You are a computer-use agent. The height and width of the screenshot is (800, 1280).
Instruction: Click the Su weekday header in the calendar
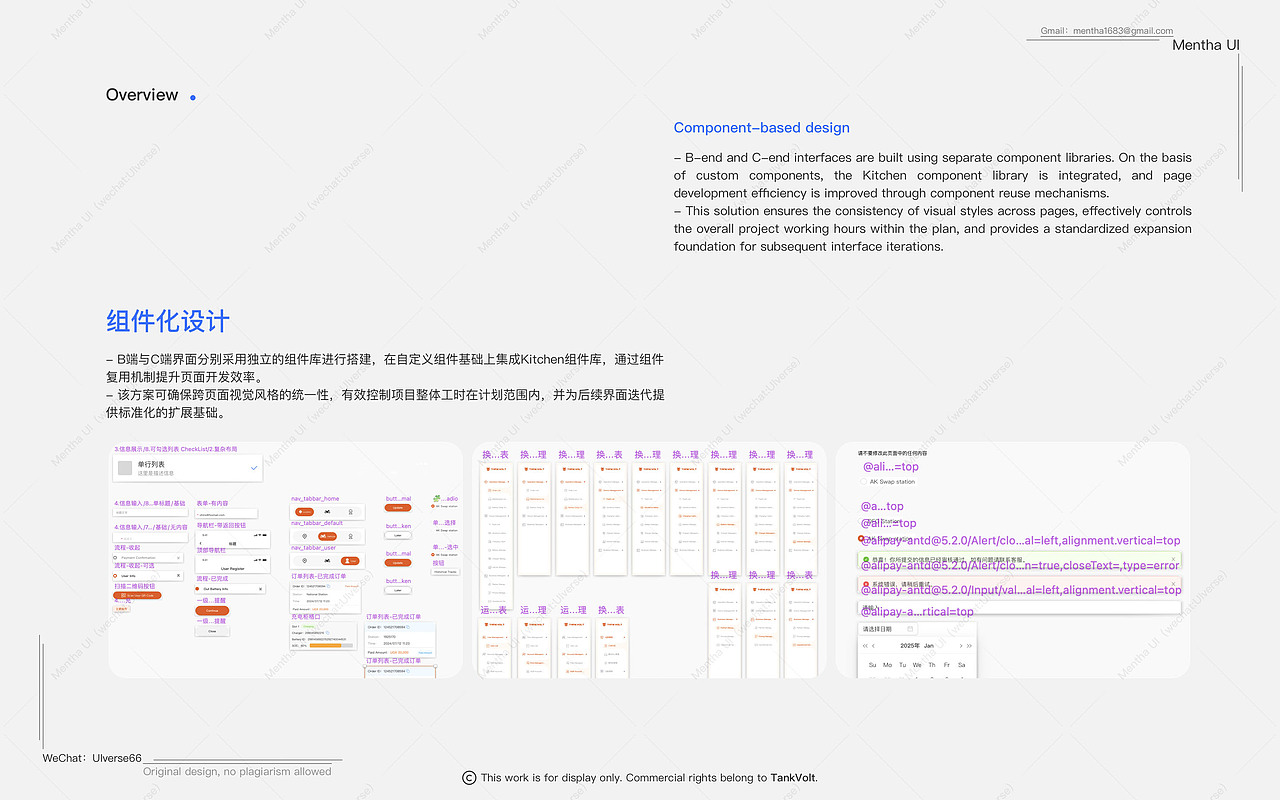pos(873,665)
